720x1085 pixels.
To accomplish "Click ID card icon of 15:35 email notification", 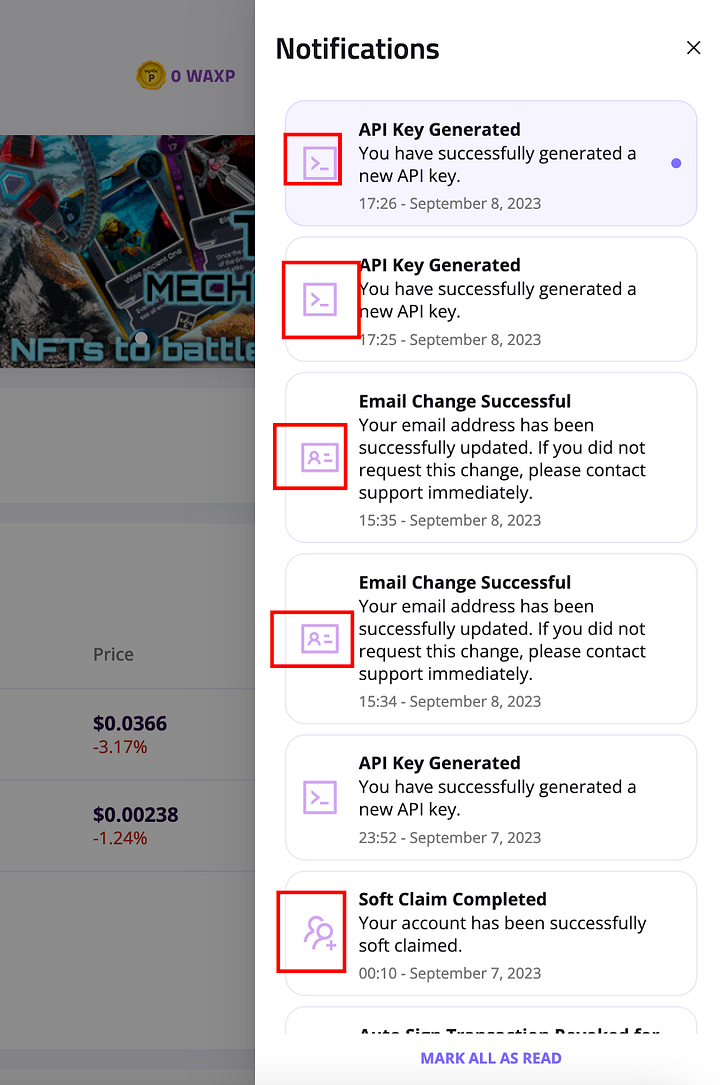I will click(320, 457).
